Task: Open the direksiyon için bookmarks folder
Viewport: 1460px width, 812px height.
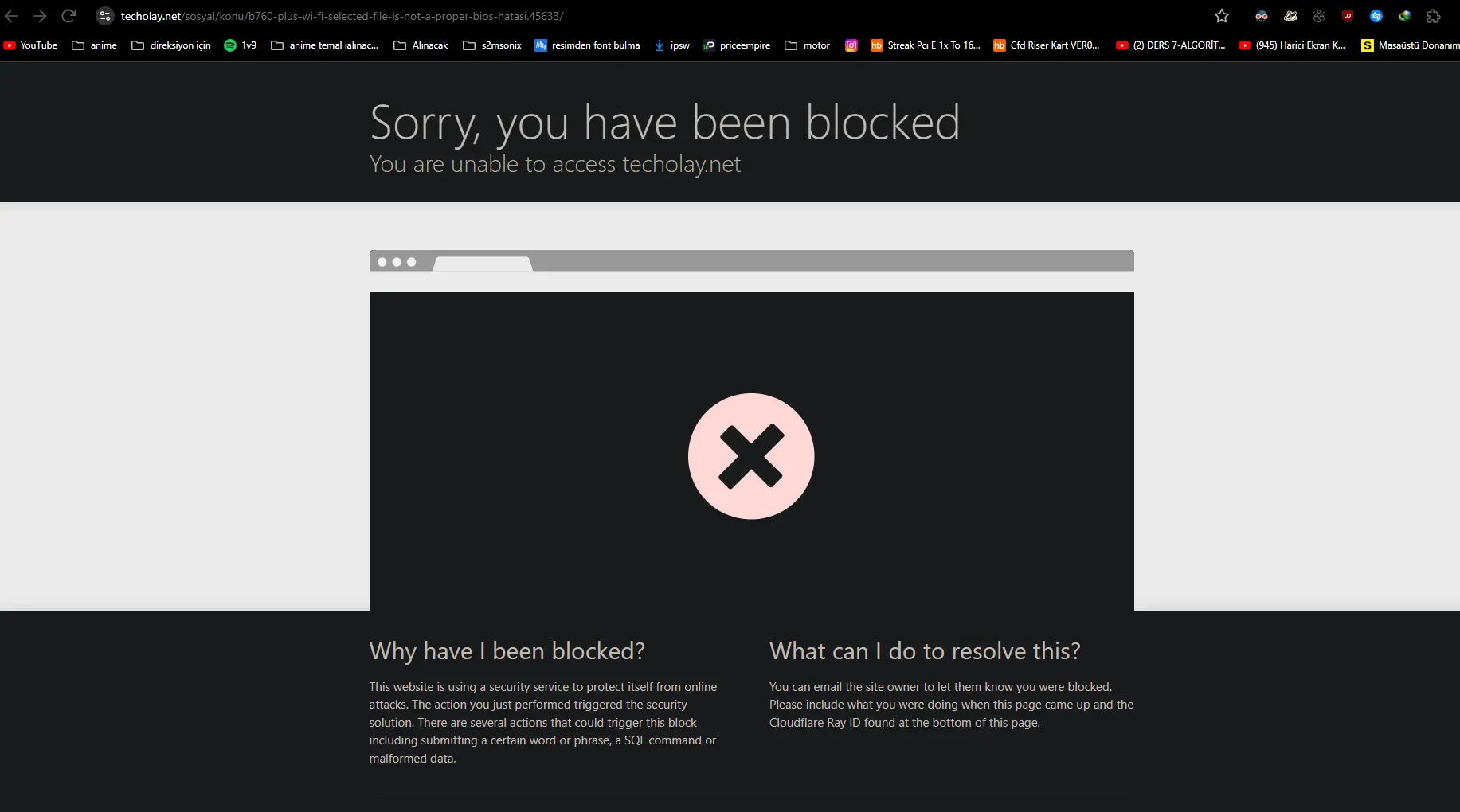Action: pos(171,45)
